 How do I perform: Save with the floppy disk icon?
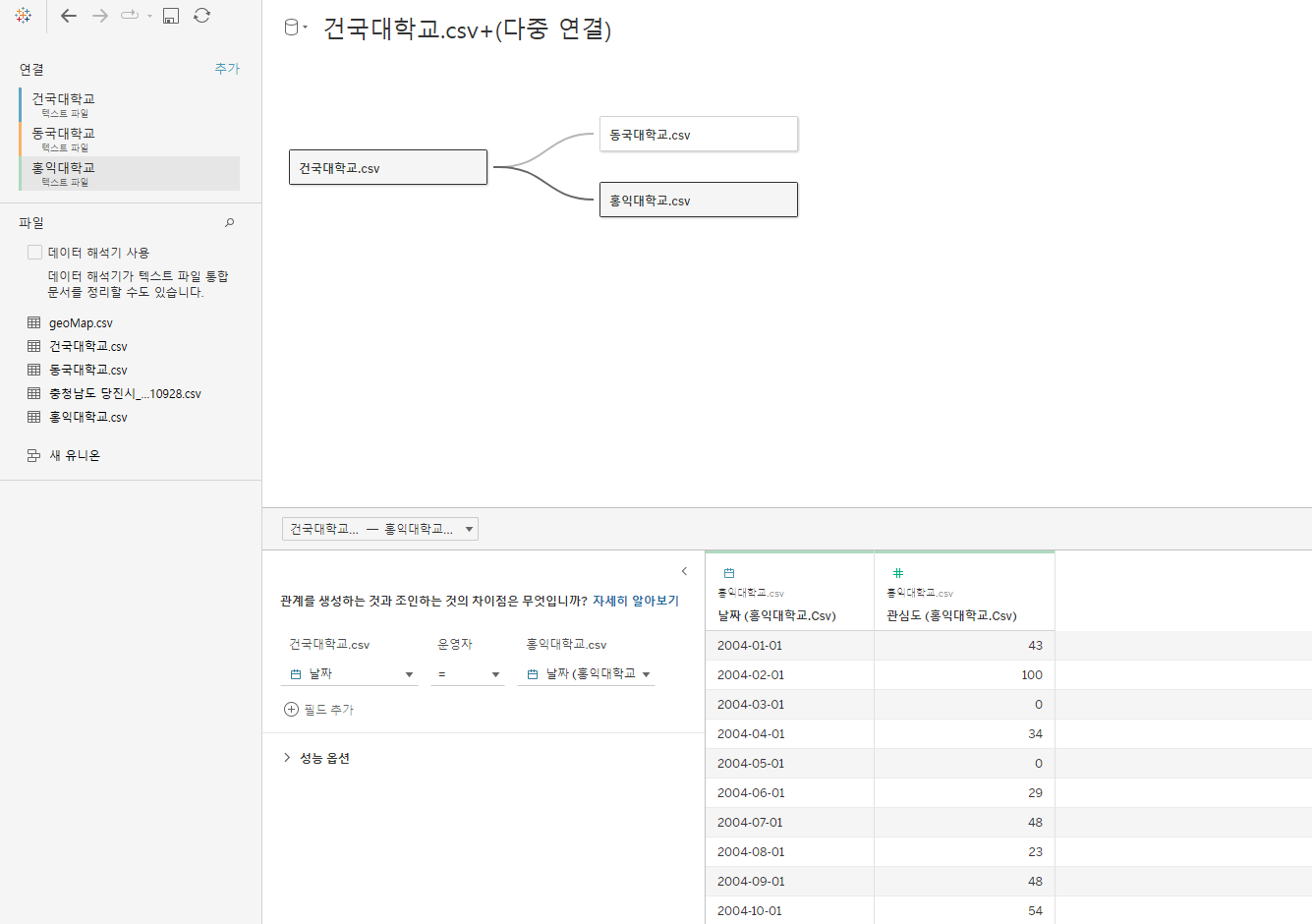pyautogui.click(x=171, y=16)
